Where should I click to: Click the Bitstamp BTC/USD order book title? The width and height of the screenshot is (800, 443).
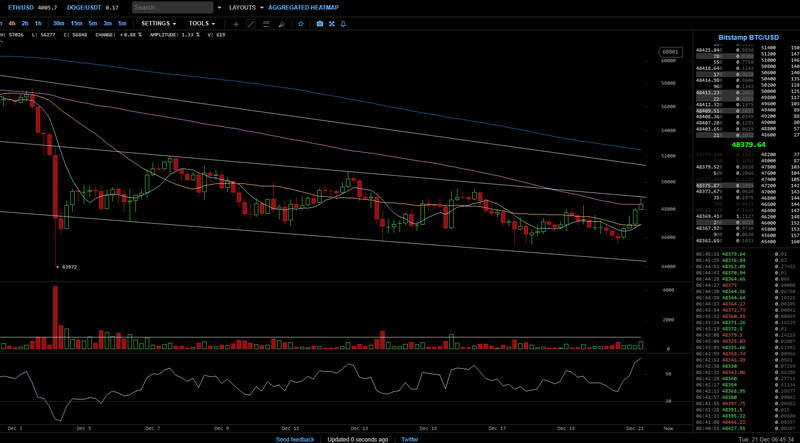tap(748, 38)
